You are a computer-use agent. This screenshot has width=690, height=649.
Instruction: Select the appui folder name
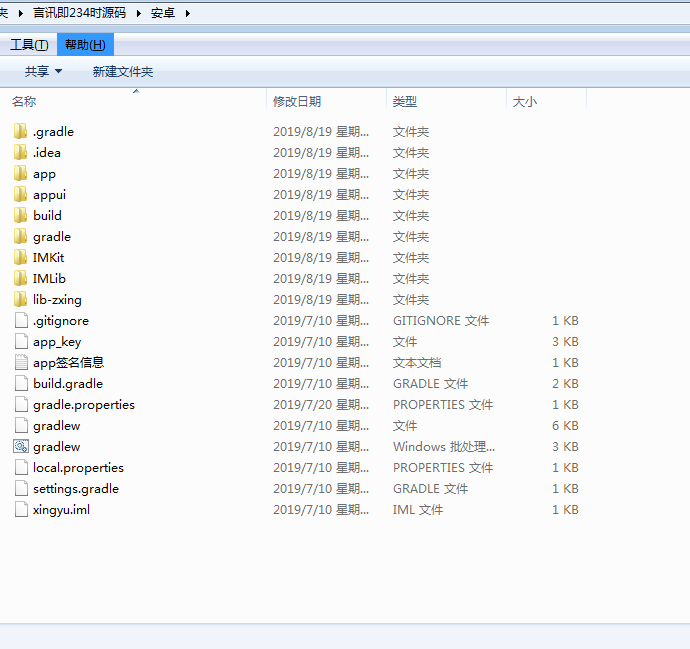pos(49,195)
